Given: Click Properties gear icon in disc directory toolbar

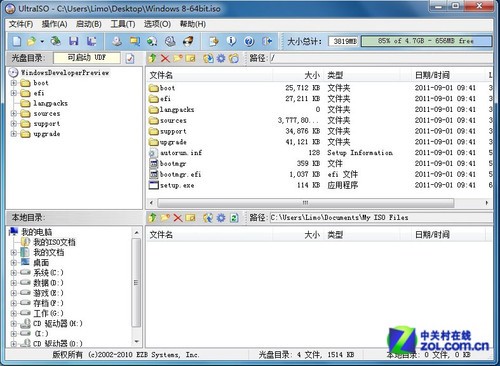Looking at the screenshot, I should 221,58.
